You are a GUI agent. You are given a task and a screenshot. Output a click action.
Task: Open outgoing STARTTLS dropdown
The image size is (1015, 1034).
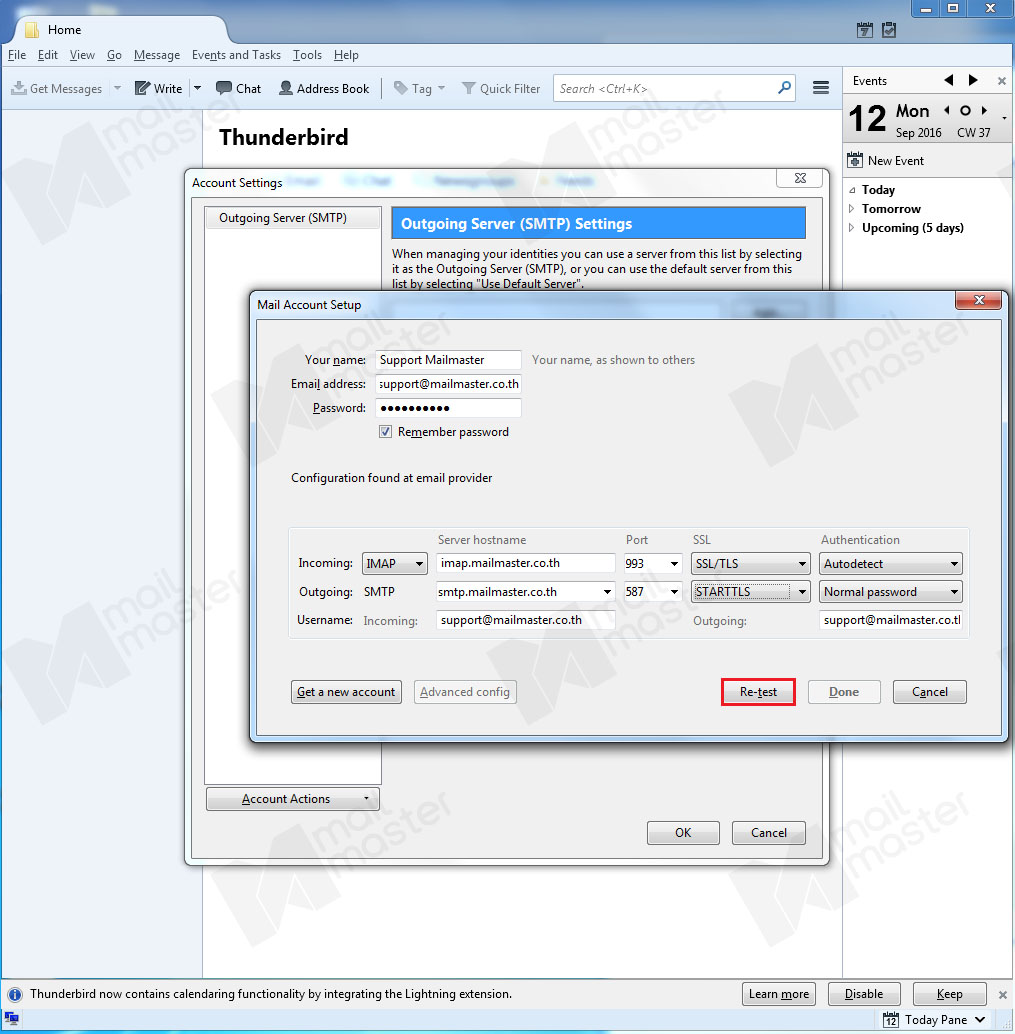pyautogui.click(x=751, y=592)
